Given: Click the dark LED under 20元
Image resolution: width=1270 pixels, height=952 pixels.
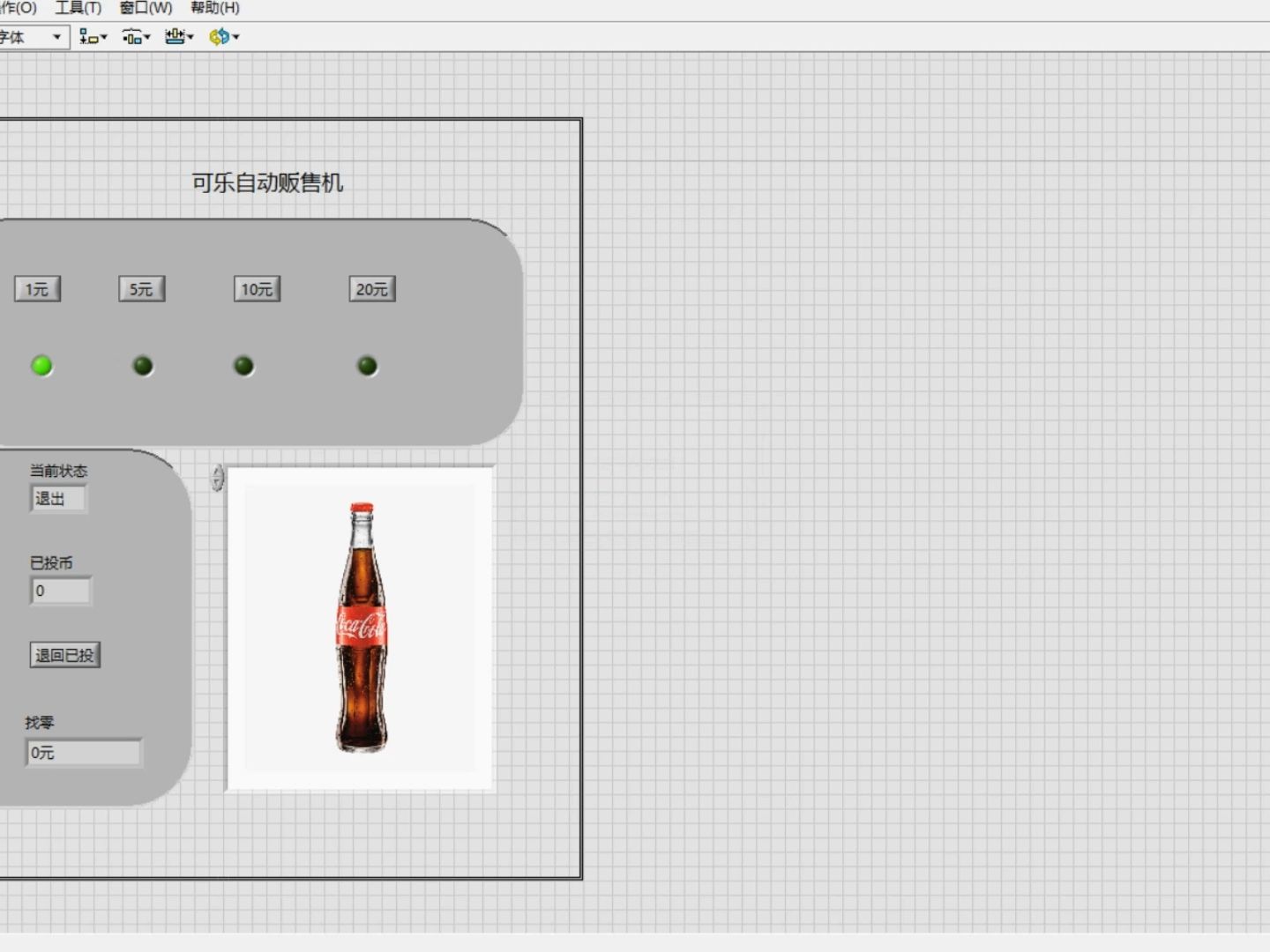Looking at the screenshot, I should tap(368, 365).
